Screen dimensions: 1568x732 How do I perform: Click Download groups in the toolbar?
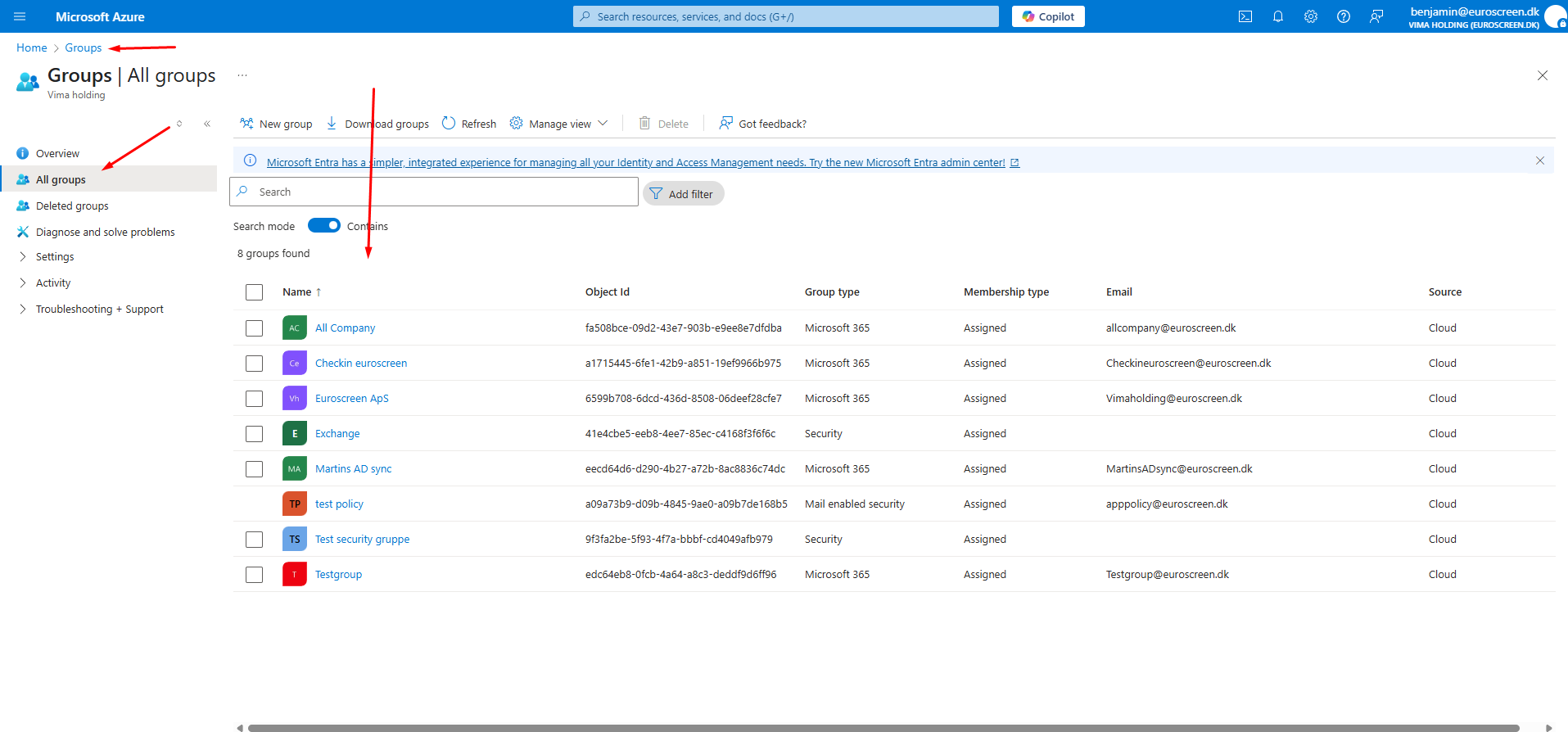coord(377,124)
